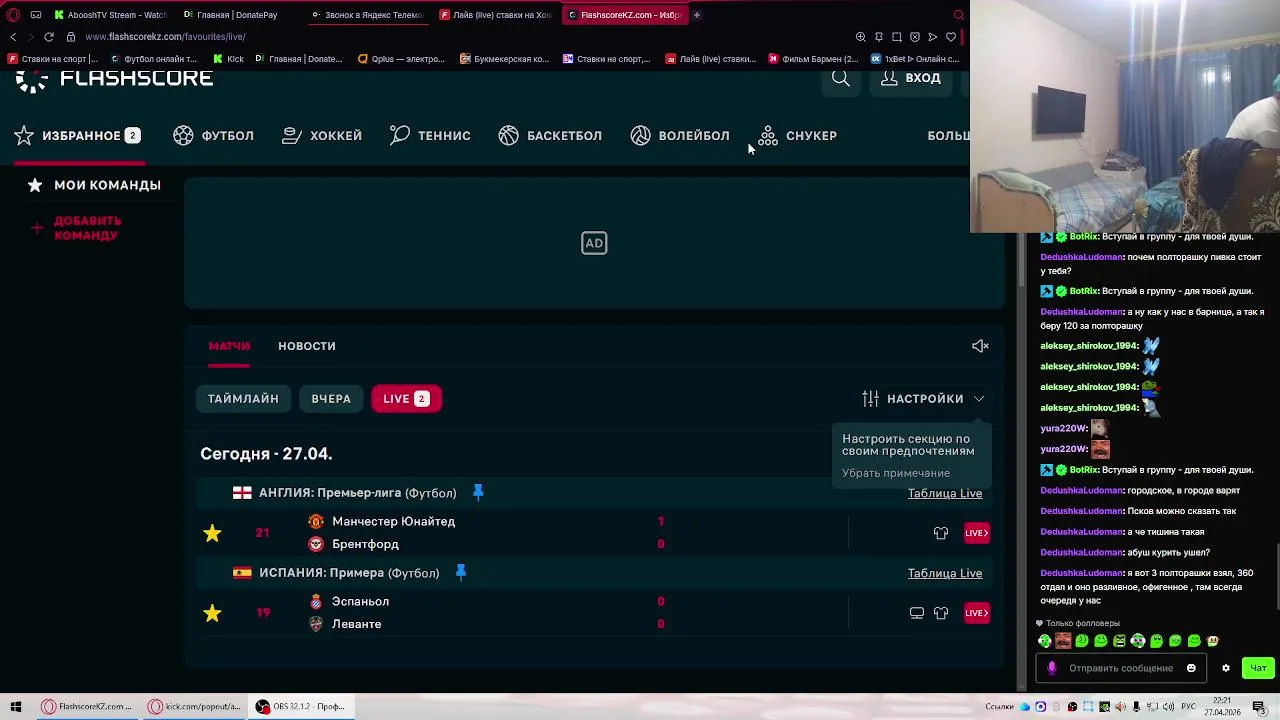
Task: Dismiss tooltip via Убрать примечание
Action: click(x=896, y=473)
